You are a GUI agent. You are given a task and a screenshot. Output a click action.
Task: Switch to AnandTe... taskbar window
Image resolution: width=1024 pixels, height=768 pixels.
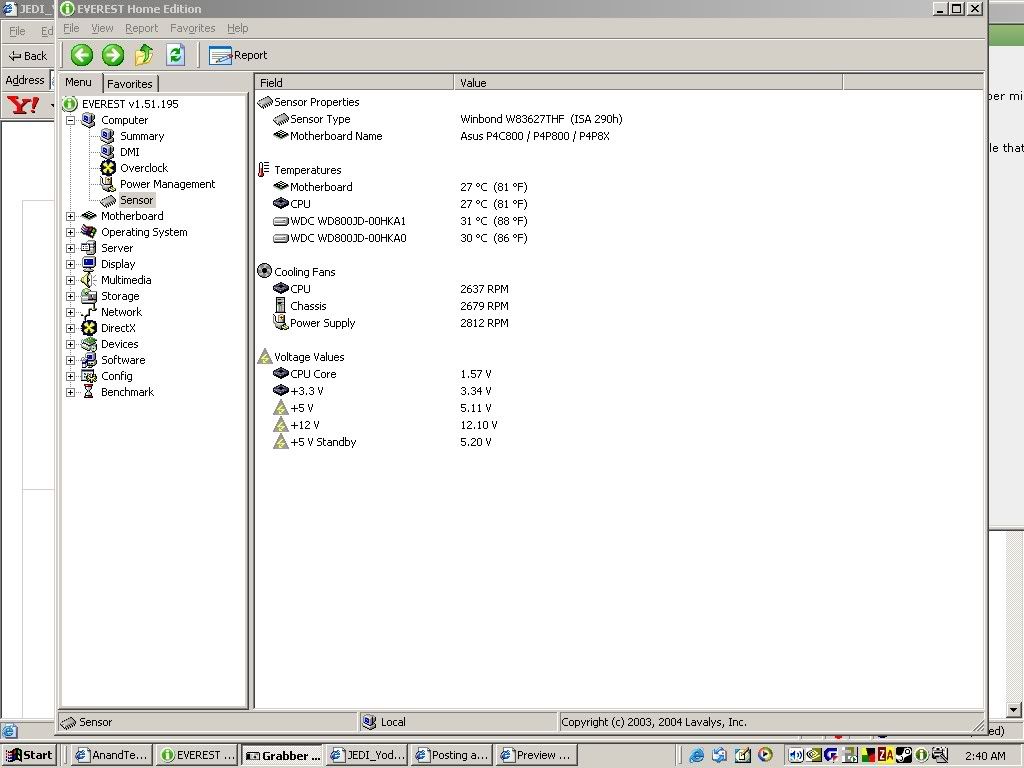click(111, 755)
